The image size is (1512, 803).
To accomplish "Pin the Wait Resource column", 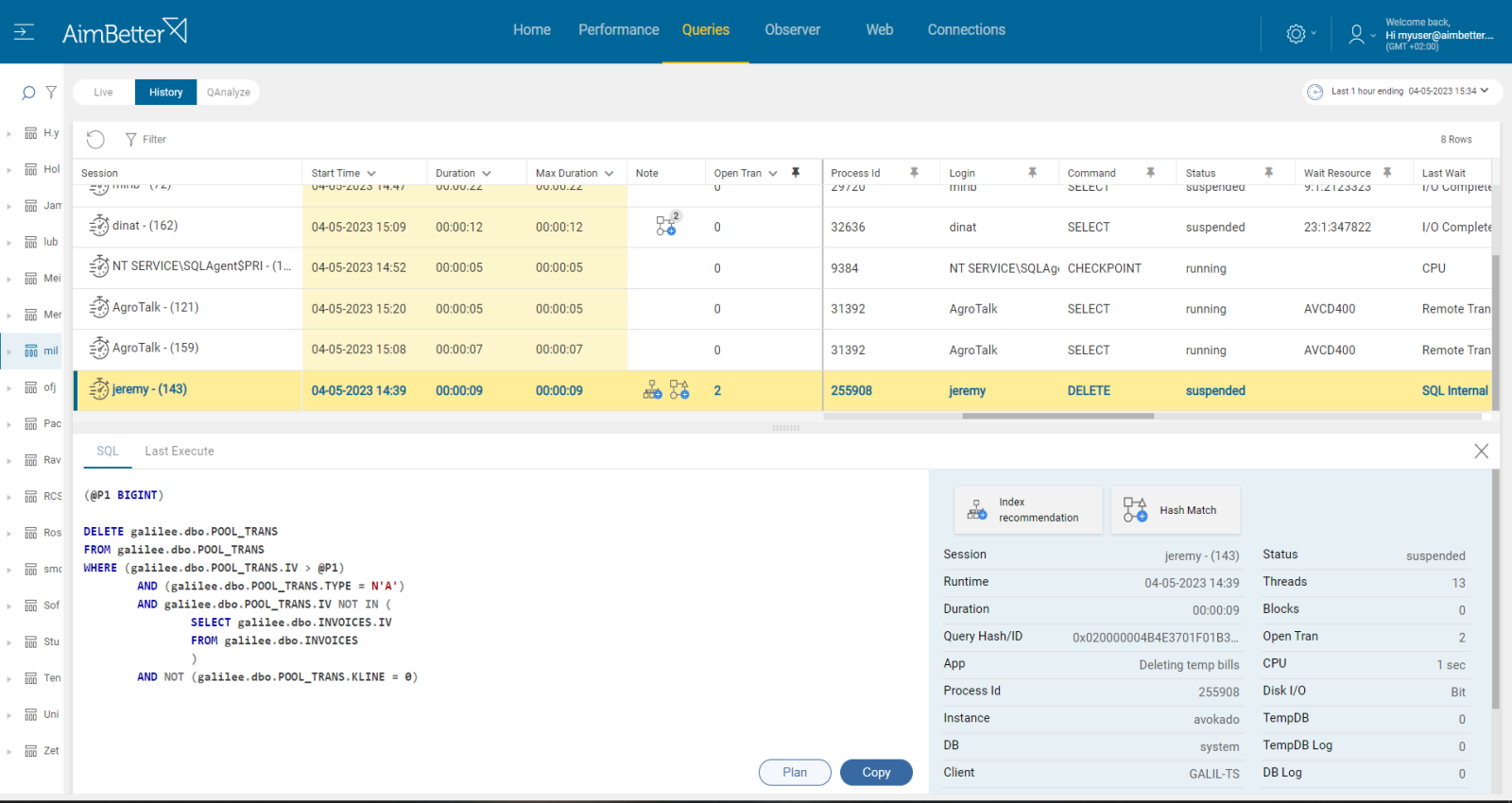I will pos(1386,173).
